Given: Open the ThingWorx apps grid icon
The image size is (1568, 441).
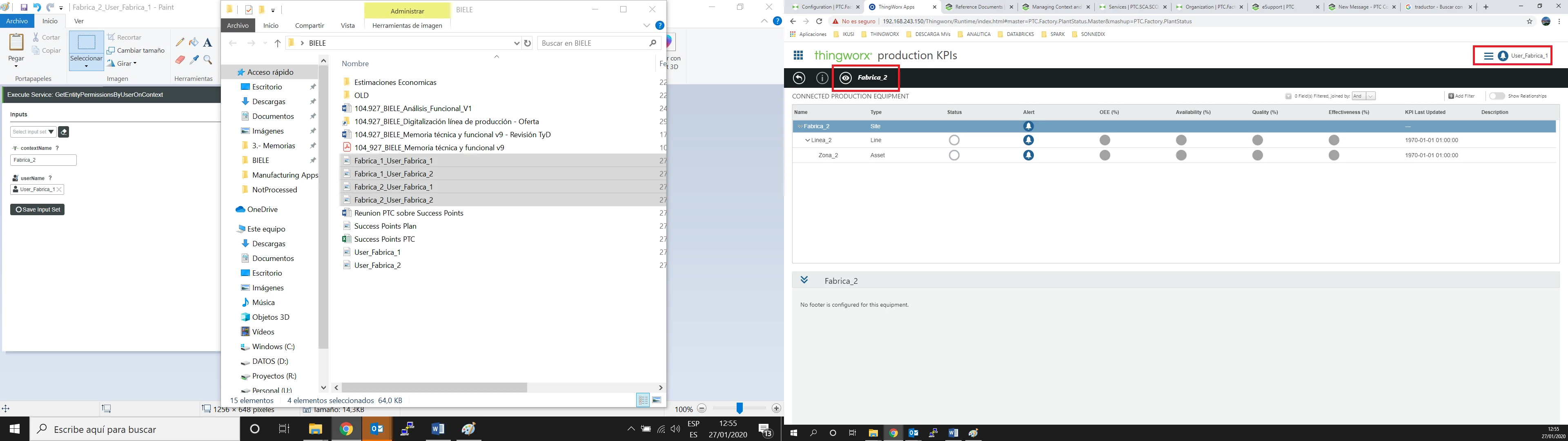Looking at the screenshot, I should coord(798,56).
